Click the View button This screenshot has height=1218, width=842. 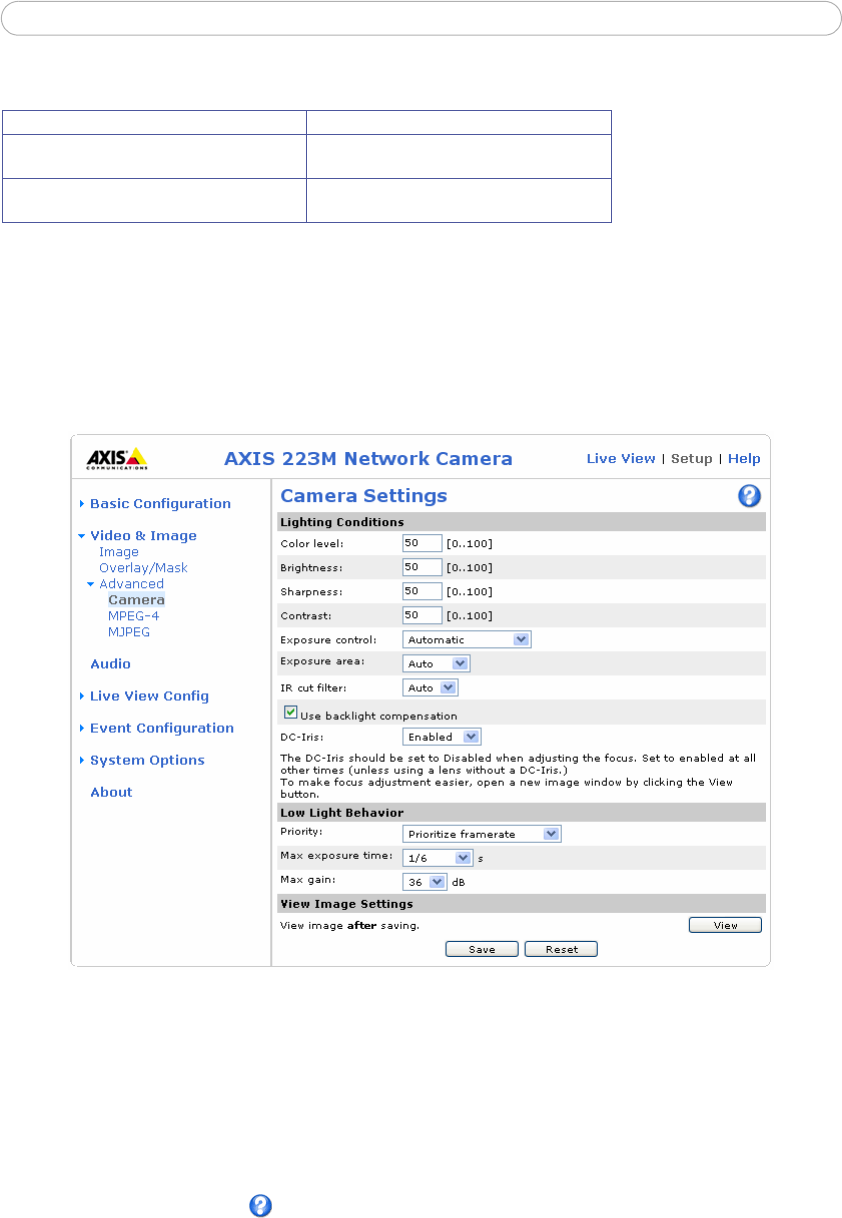725,925
